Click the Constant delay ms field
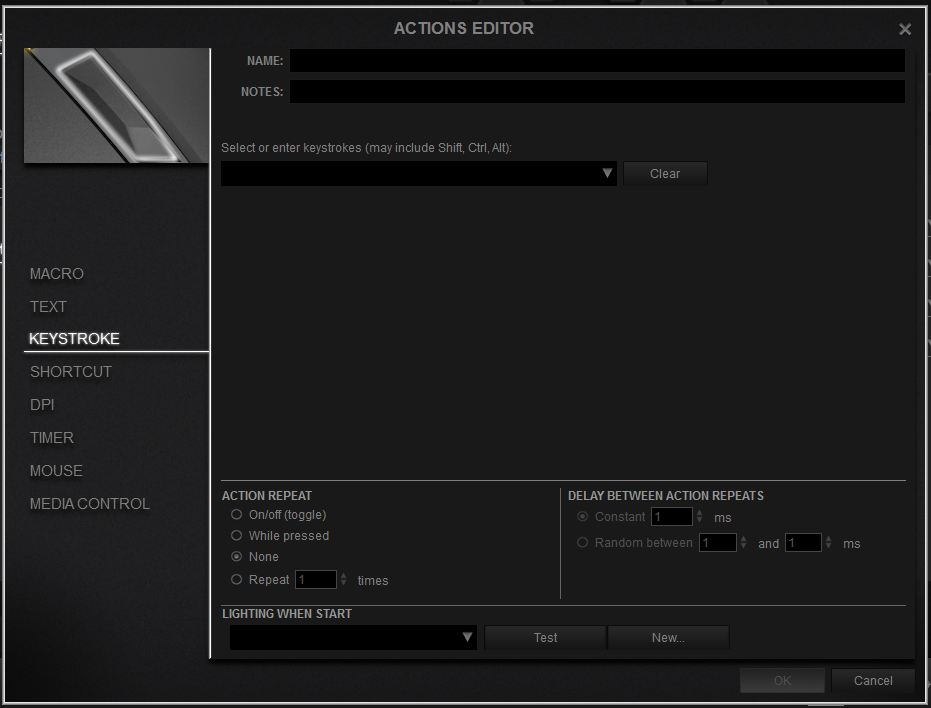This screenshot has height=708, width=931. [x=672, y=517]
